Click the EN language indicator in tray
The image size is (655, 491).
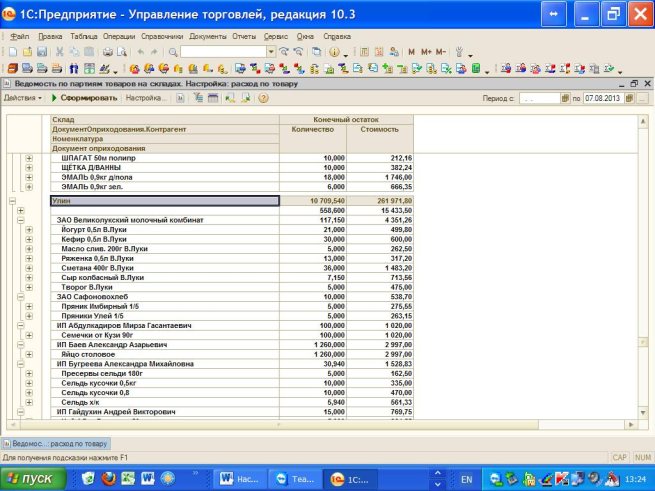pos(466,479)
